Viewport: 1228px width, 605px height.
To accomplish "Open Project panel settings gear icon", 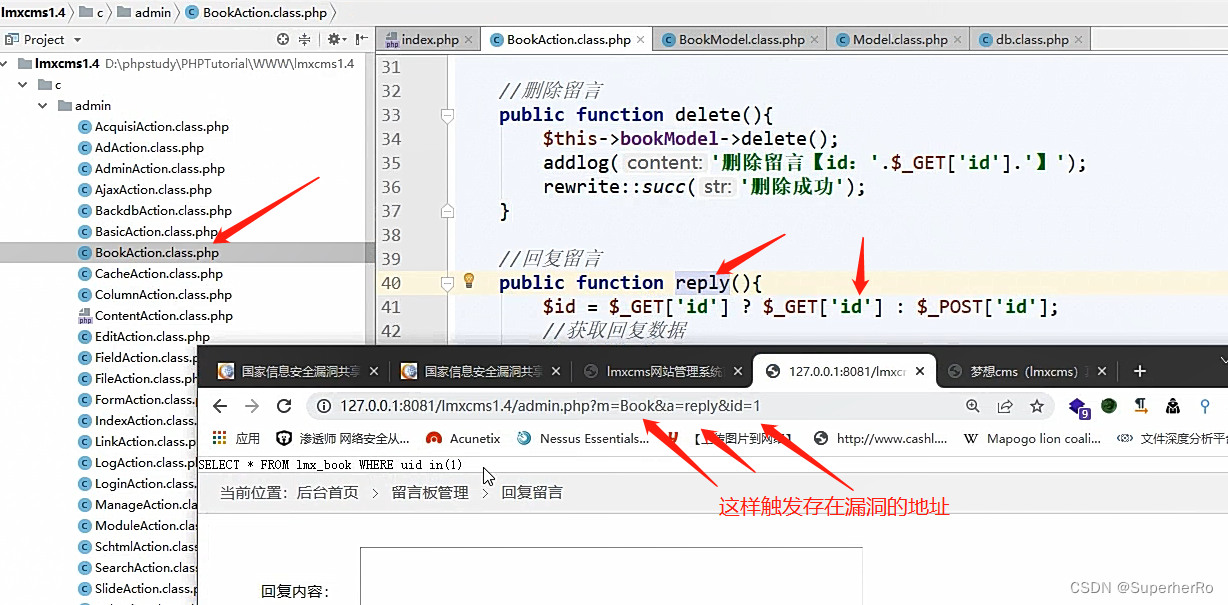I will [333, 38].
